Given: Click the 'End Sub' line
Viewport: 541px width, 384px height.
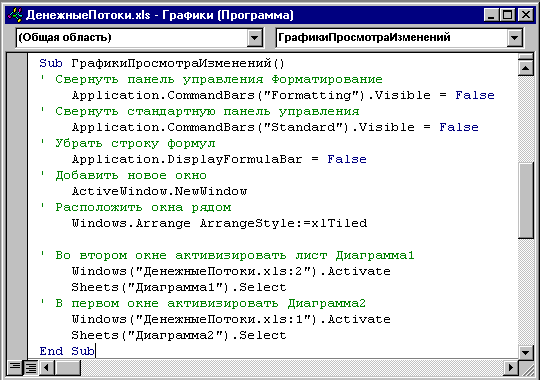Looking at the screenshot, I should click(67, 351).
